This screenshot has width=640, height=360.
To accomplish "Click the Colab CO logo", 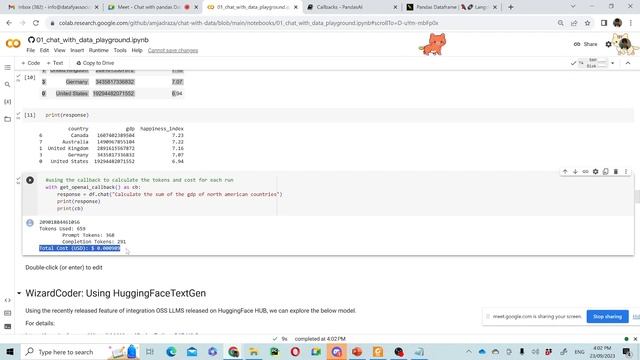I will pos(13,43).
